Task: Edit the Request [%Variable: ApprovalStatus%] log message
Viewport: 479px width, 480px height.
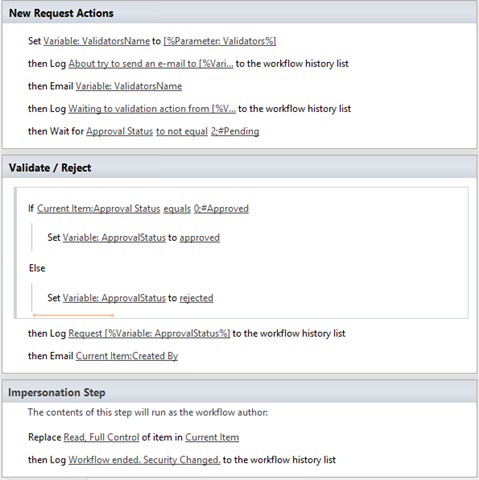Action: [x=149, y=334]
